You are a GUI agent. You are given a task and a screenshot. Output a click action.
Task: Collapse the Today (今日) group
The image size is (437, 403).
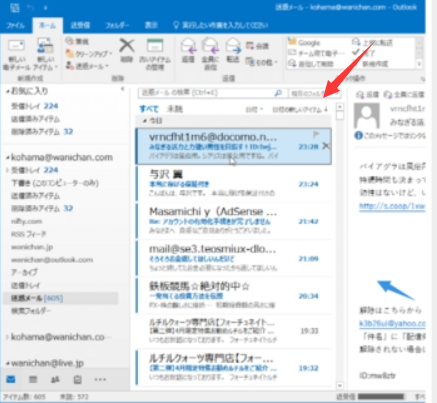point(145,121)
